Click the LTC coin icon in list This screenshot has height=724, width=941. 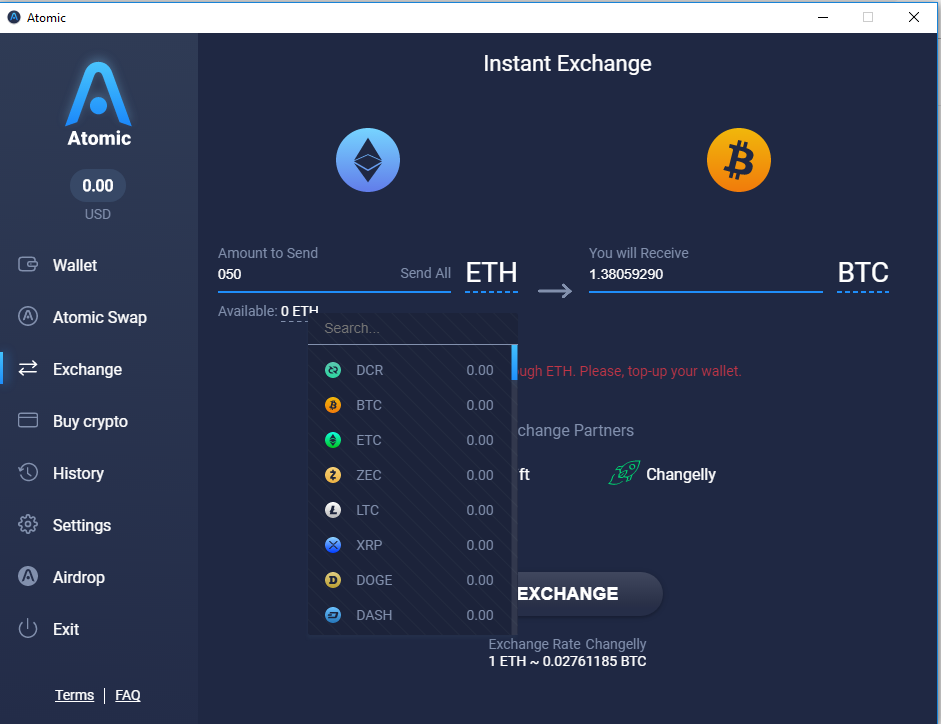tap(333, 510)
